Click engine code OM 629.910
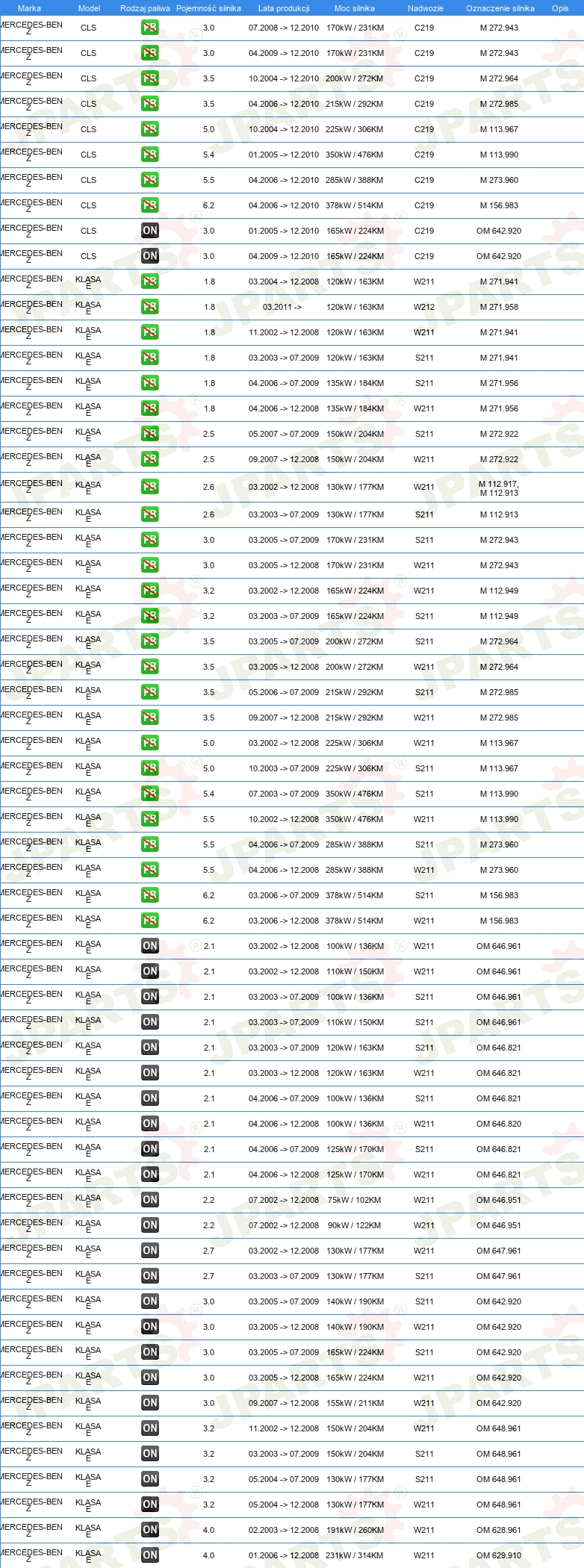Screen dimensions: 584x1568 (499, 1555)
